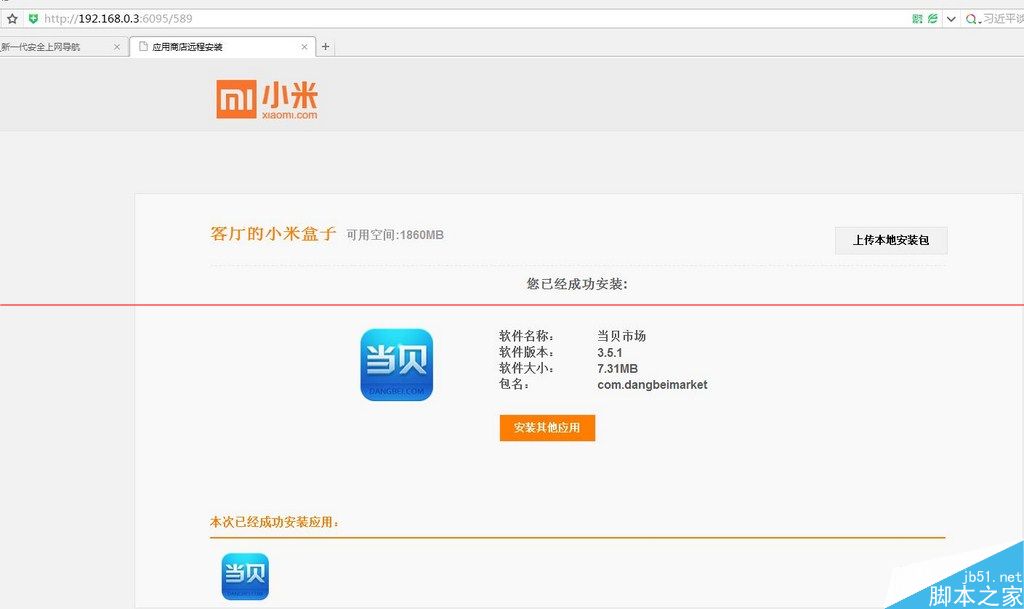Click the green security shield icon

33,19
